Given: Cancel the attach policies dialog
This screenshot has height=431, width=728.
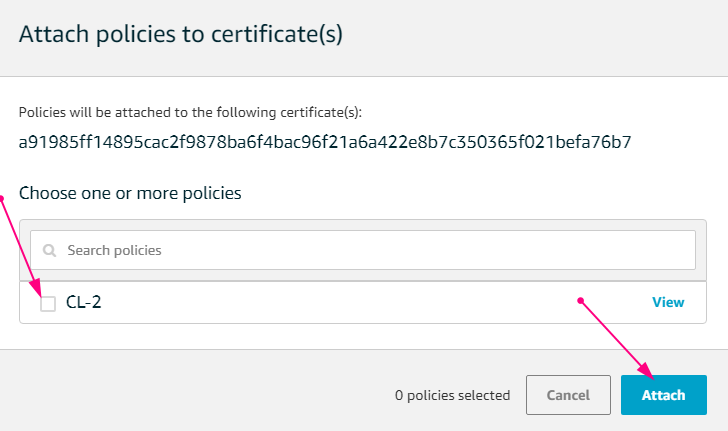Looking at the screenshot, I should click(x=568, y=395).
